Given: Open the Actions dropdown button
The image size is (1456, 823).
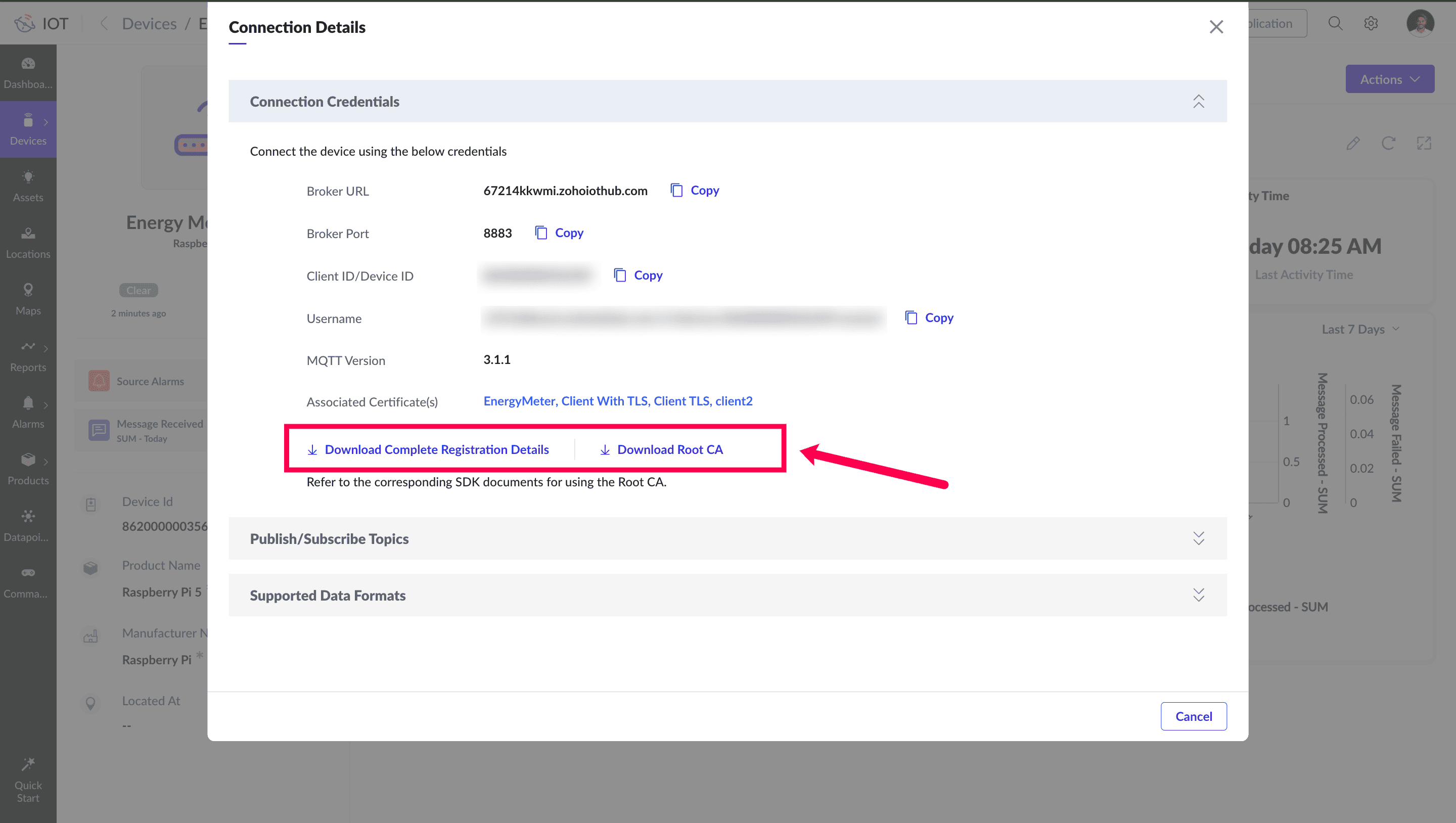Looking at the screenshot, I should 1389,79.
